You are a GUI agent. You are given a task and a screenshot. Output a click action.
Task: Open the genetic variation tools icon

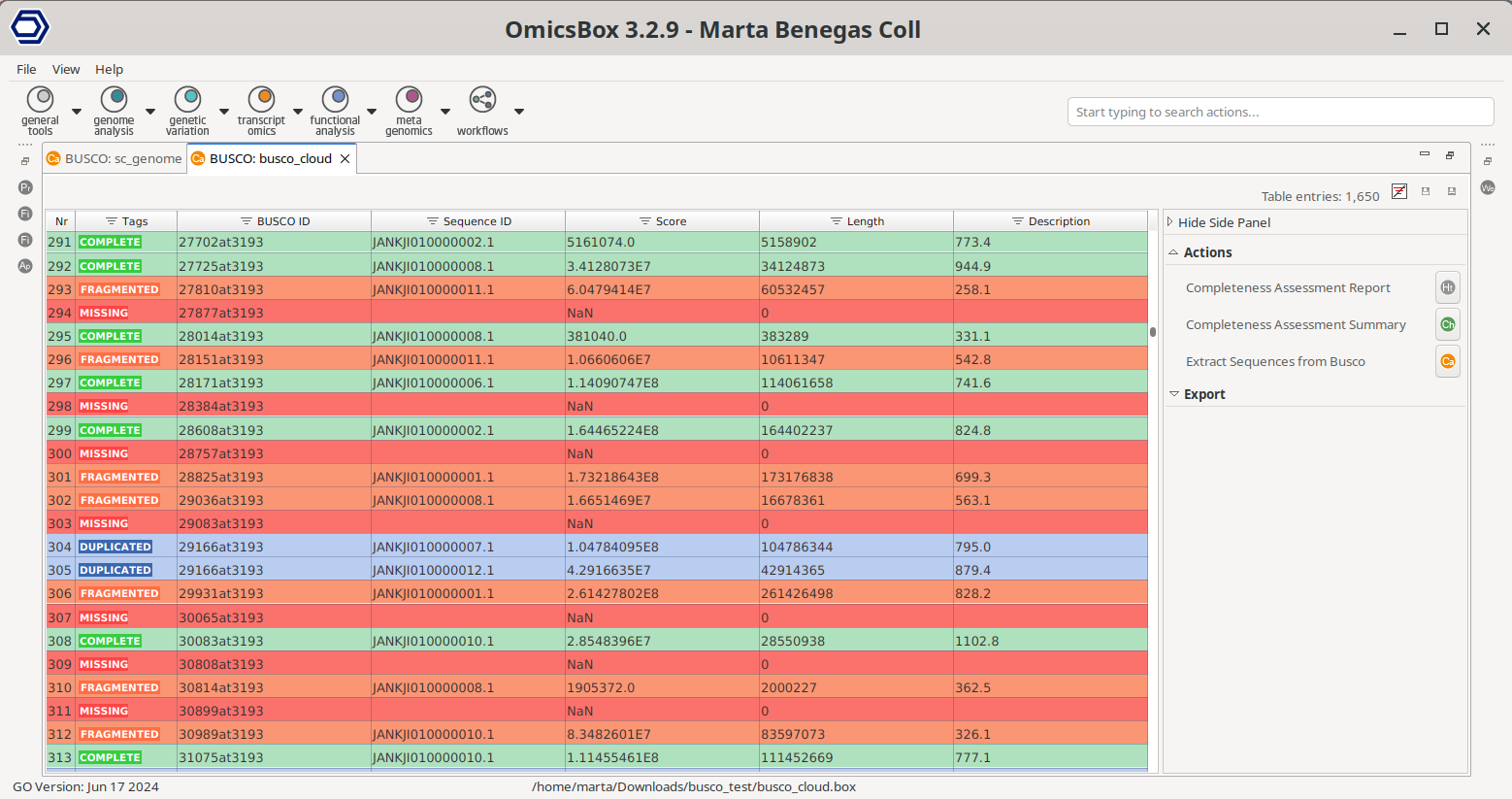coord(187,100)
